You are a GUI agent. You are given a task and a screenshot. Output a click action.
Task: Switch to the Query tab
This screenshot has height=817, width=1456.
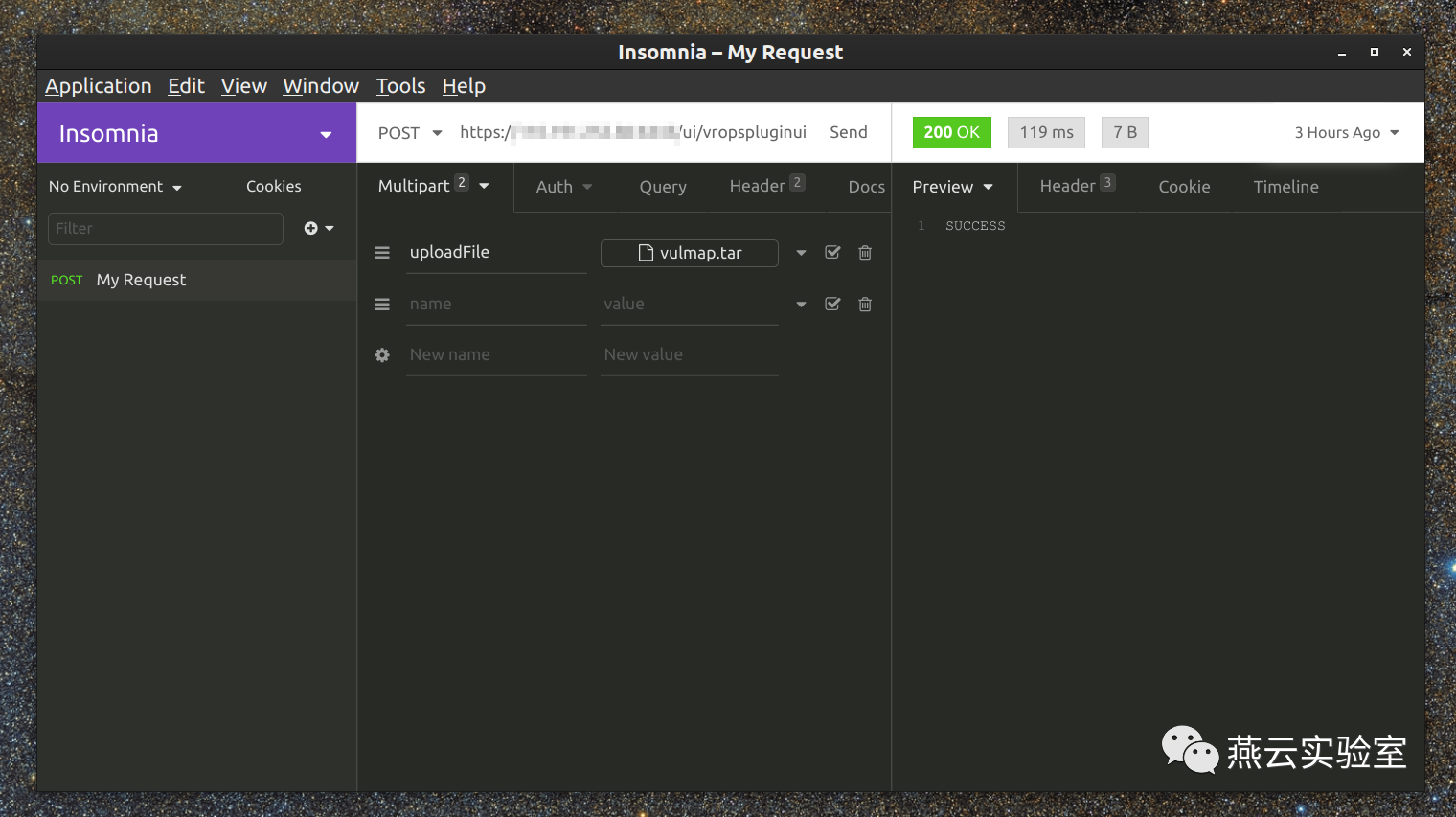[x=663, y=187]
